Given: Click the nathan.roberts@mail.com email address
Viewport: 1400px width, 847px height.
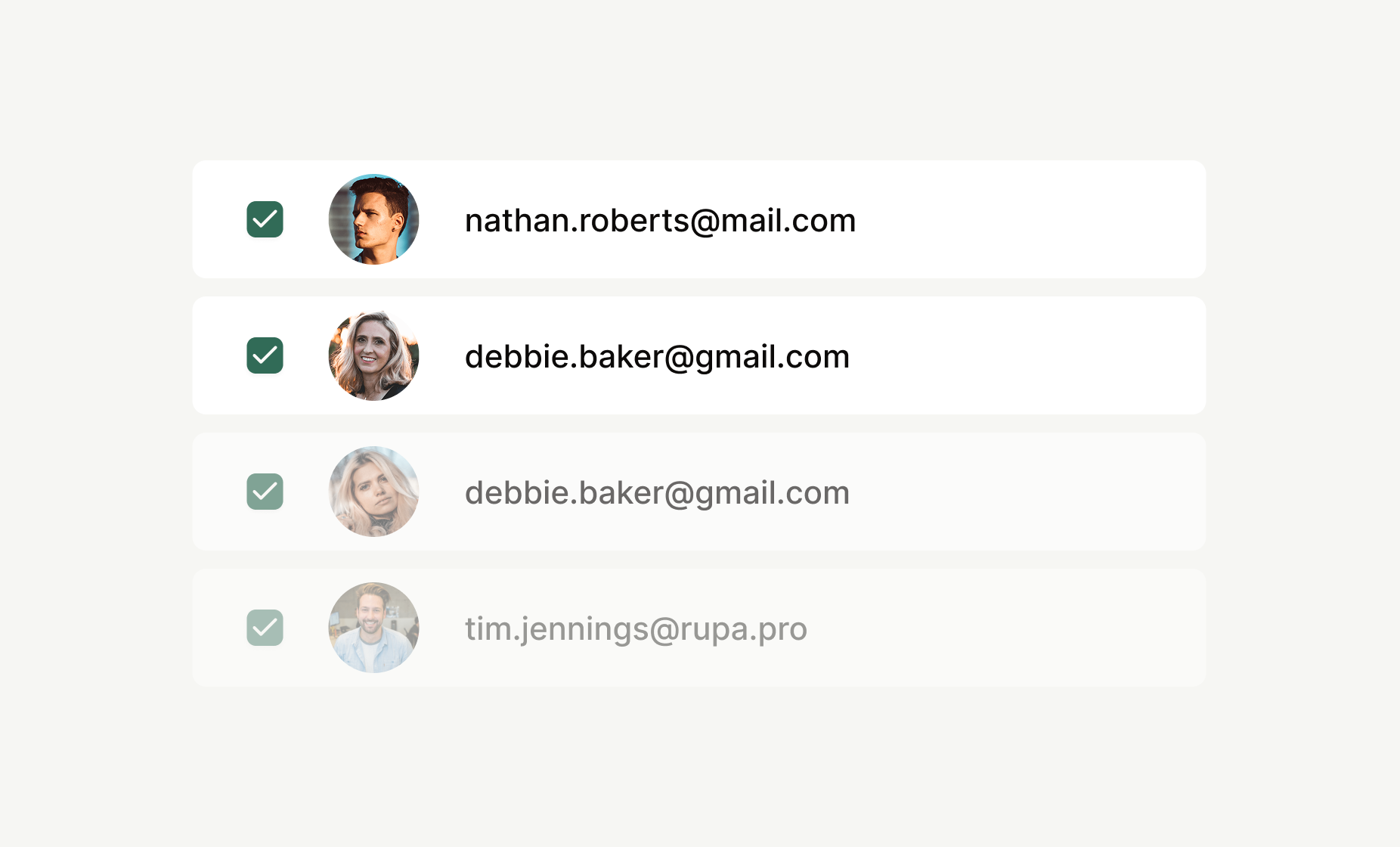Looking at the screenshot, I should [660, 221].
